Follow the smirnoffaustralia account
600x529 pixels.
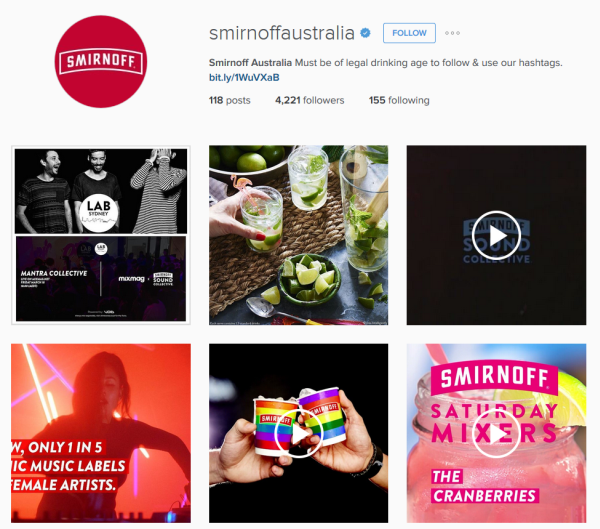(409, 33)
